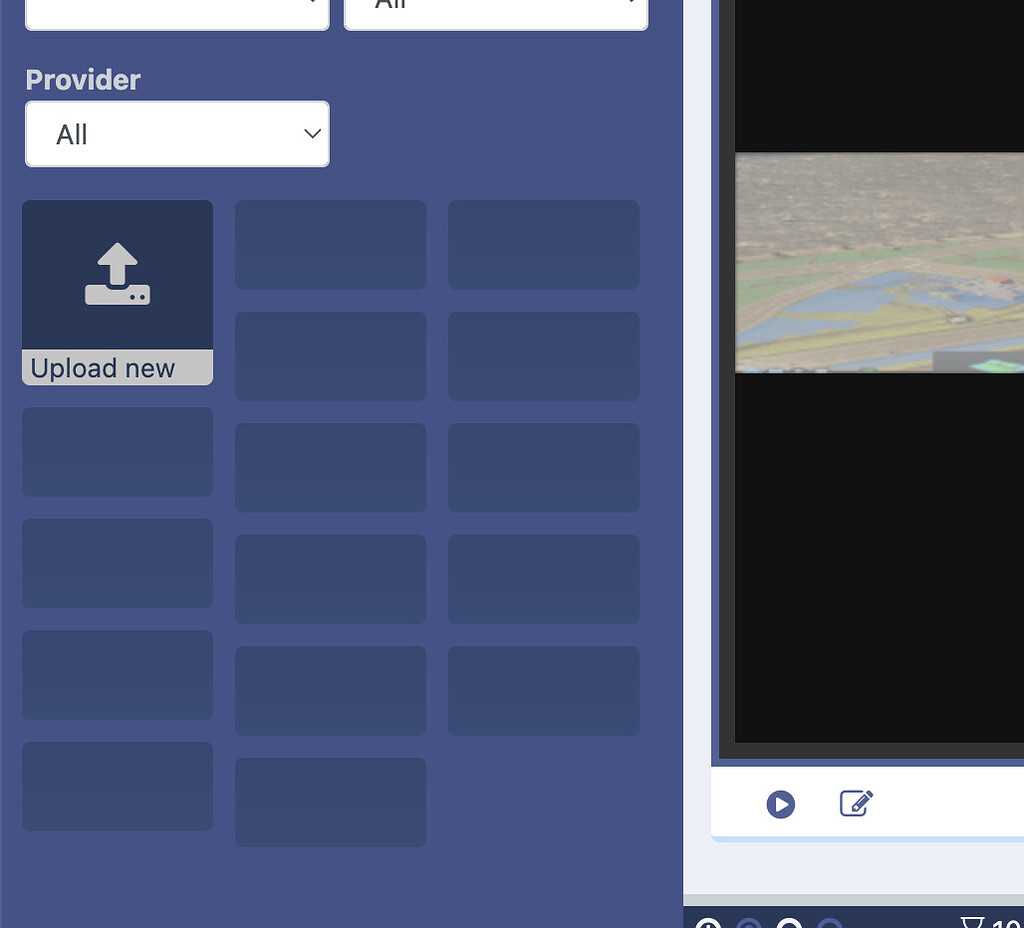Image resolution: width=1024 pixels, height=928 pixels.
Task: Select the first tile in the third column
Action: pos(543,244)
